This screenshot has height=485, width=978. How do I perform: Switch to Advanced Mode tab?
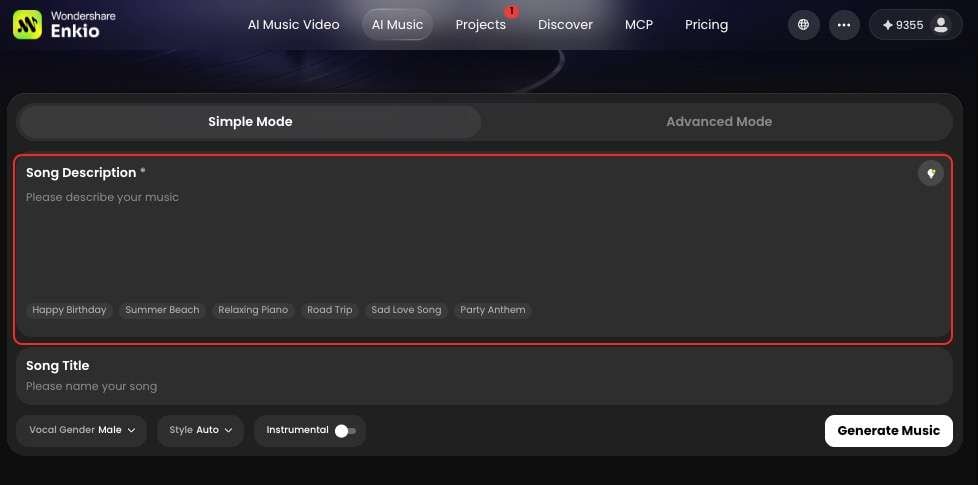719,122
